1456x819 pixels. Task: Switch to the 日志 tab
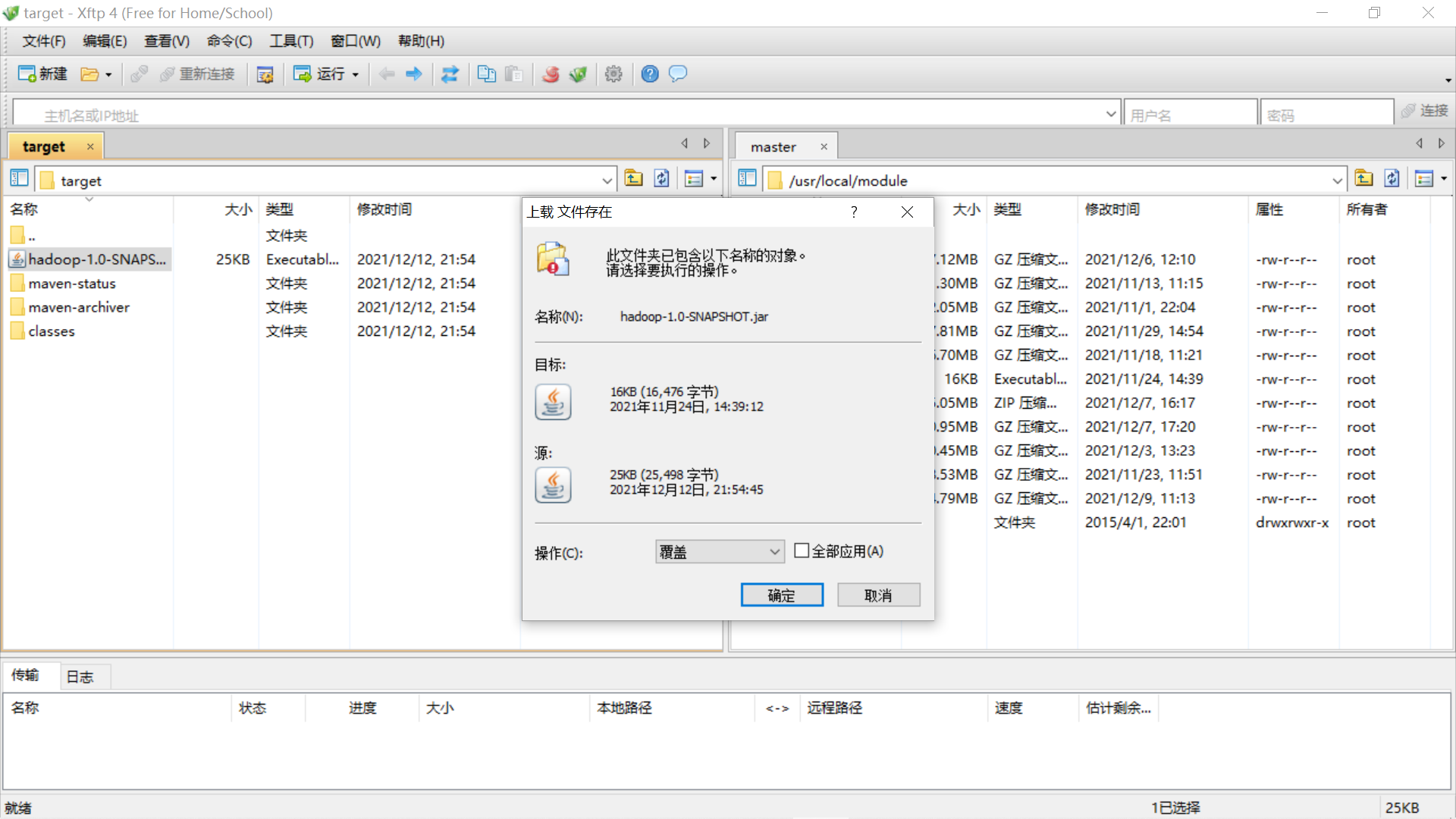(80, 676)
